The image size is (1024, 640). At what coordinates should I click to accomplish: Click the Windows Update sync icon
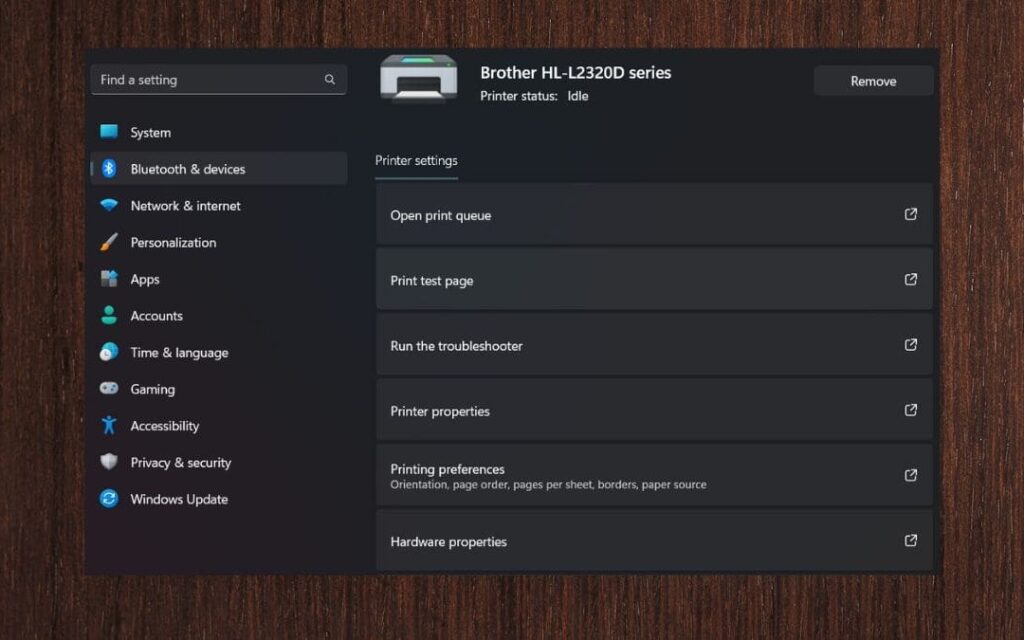109,499
